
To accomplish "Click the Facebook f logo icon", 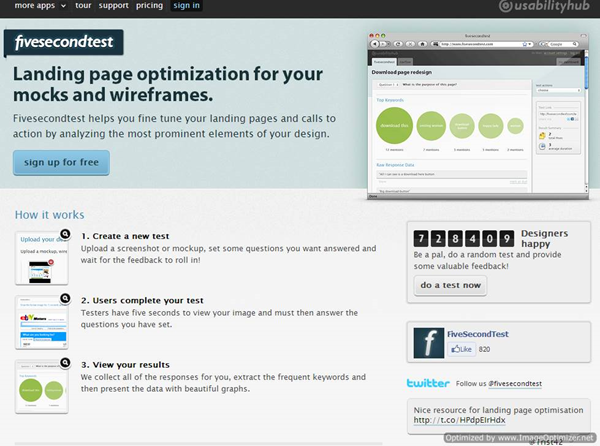I will [x=429, y=343].
